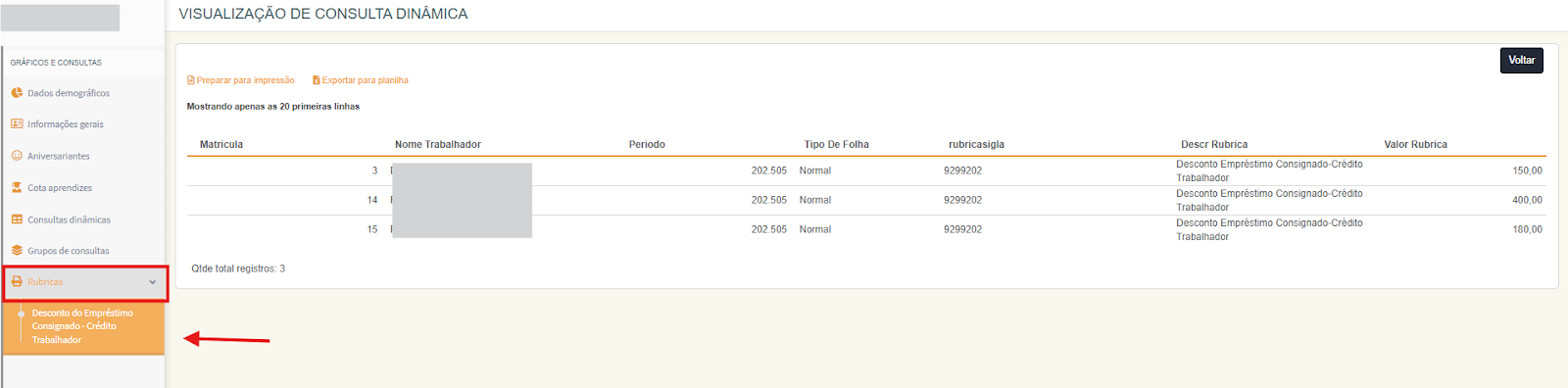
Task: Click Normal tipo de folha in matricula 15 row
Action: pyautogui.click(x=815, y=229)
